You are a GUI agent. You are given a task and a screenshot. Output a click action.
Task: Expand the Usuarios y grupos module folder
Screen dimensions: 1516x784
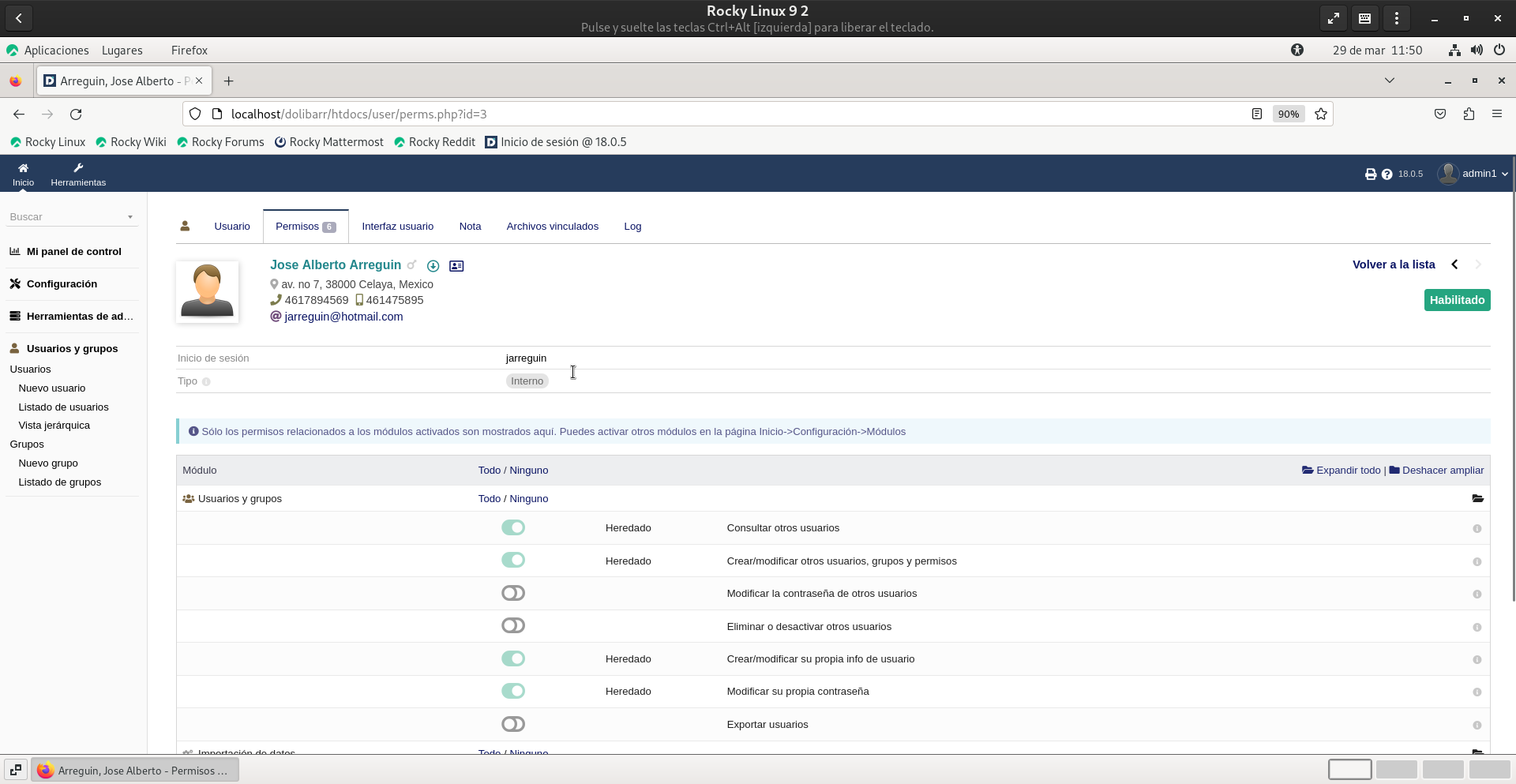tap(1477, 498)
